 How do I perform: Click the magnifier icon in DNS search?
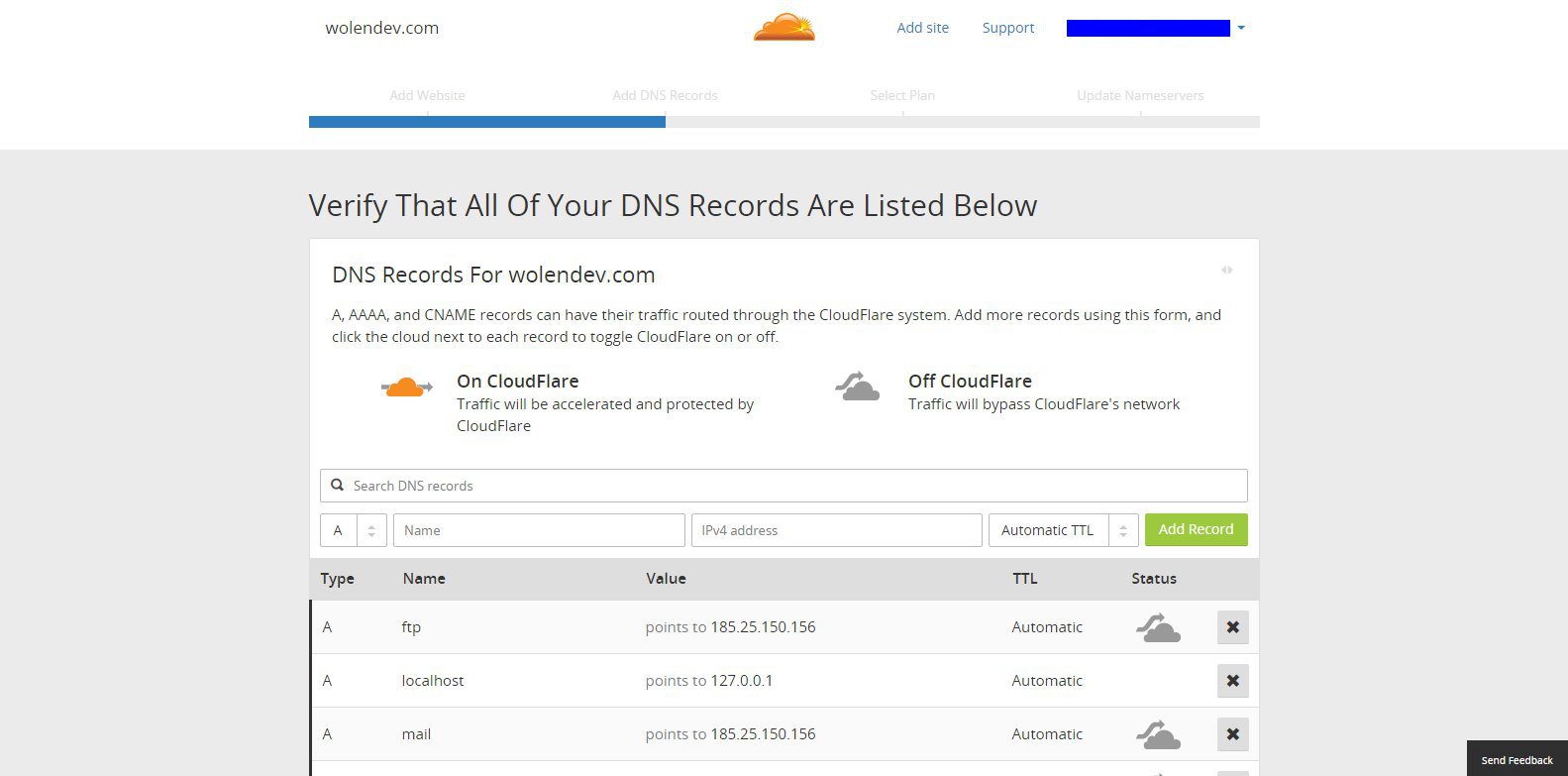pyautogui.click(x=338, y=486)
